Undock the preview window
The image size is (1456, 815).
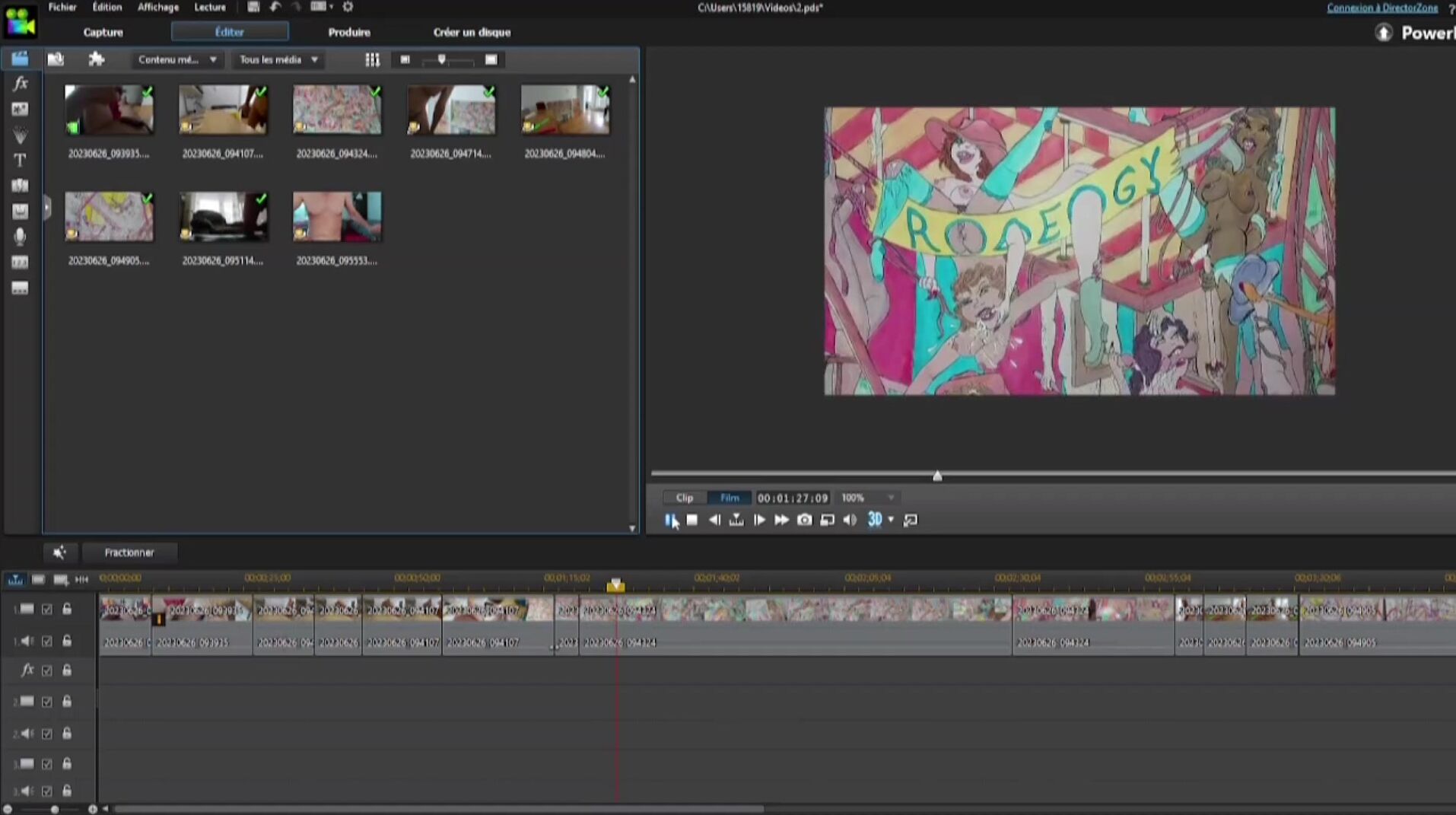[x=911, y=520]
